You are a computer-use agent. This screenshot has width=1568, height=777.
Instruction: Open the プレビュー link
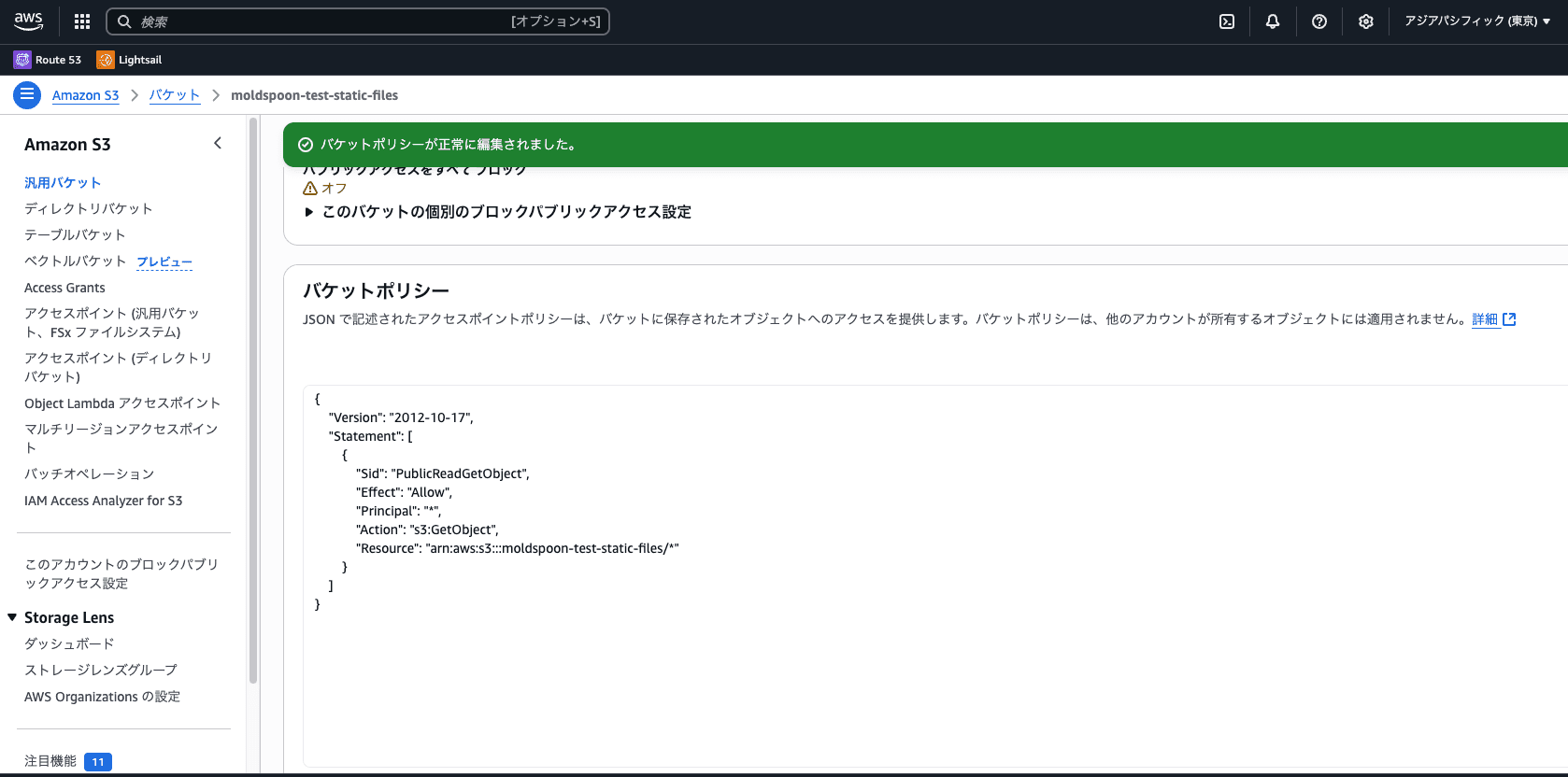point(164,262)
